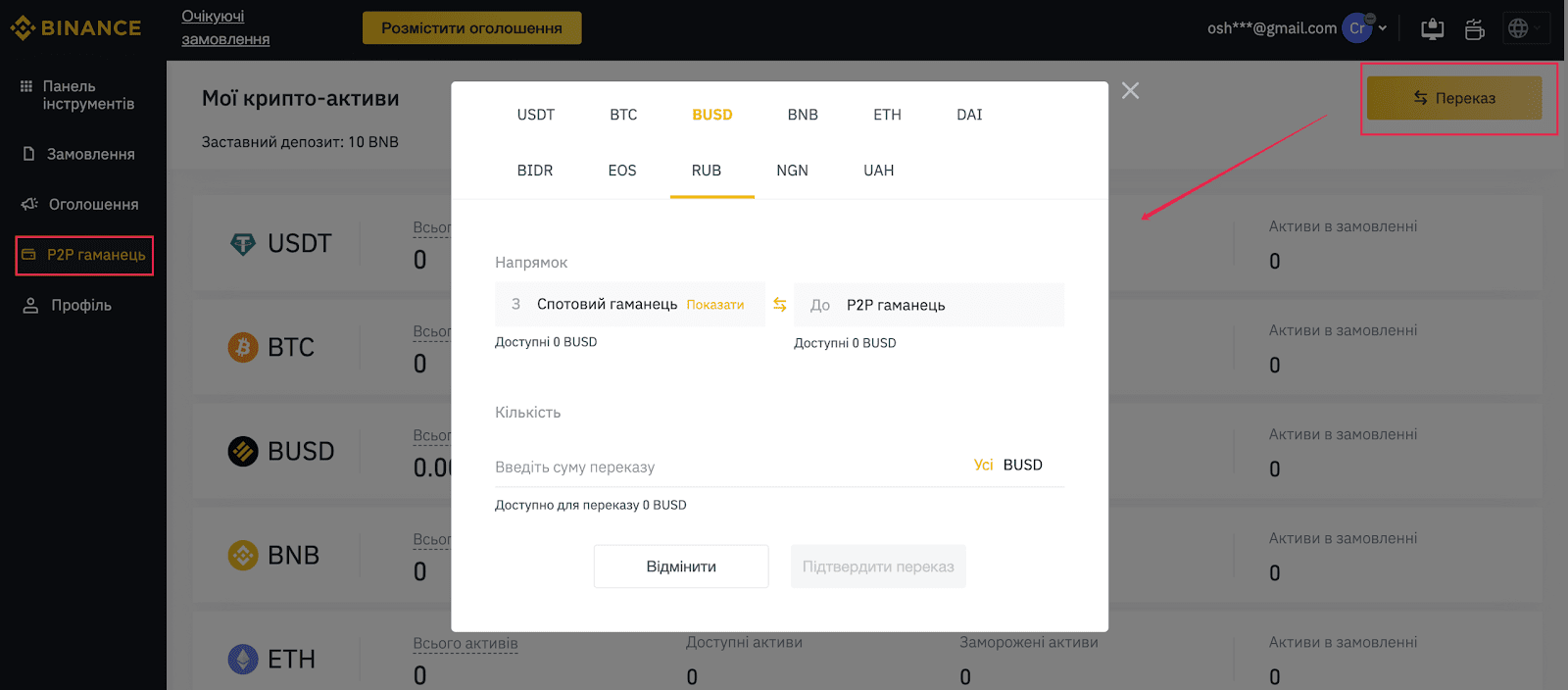Click the Binance logo
Screen dimensions: 1568x690
[75, 28]
